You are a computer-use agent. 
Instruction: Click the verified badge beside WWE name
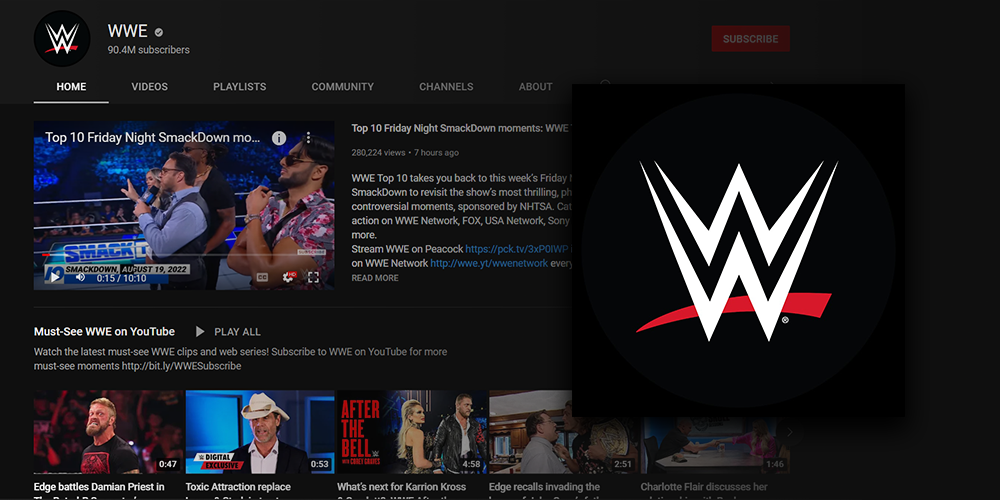[x=159, y=32]
